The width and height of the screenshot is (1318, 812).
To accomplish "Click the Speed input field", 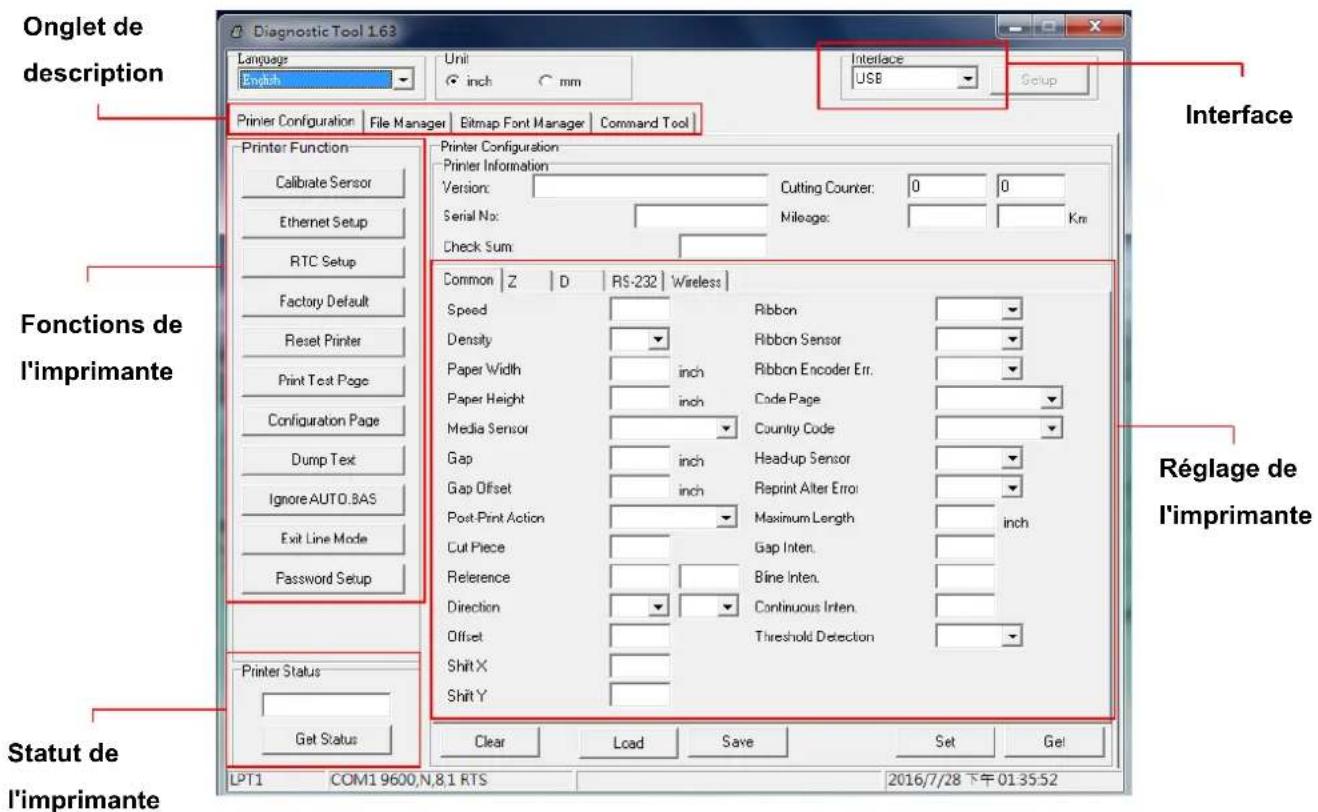I will tap(639, 310).
